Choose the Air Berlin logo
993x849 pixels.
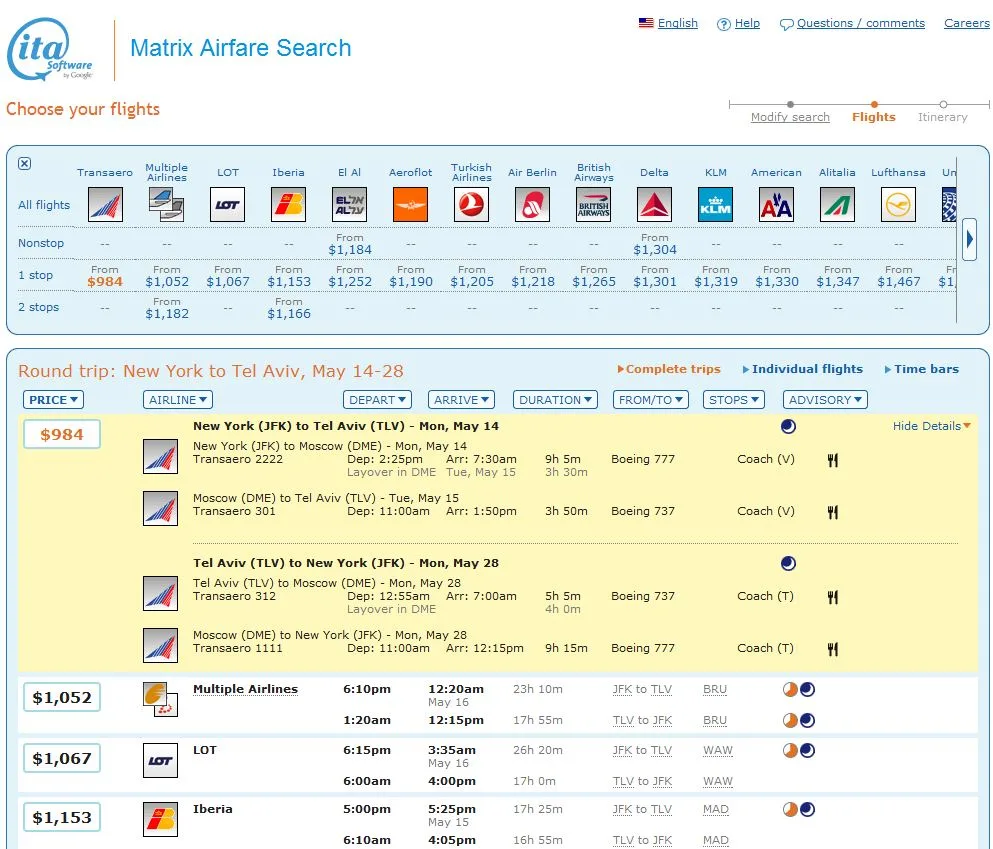pyautogui.click(x=533, y=204)
